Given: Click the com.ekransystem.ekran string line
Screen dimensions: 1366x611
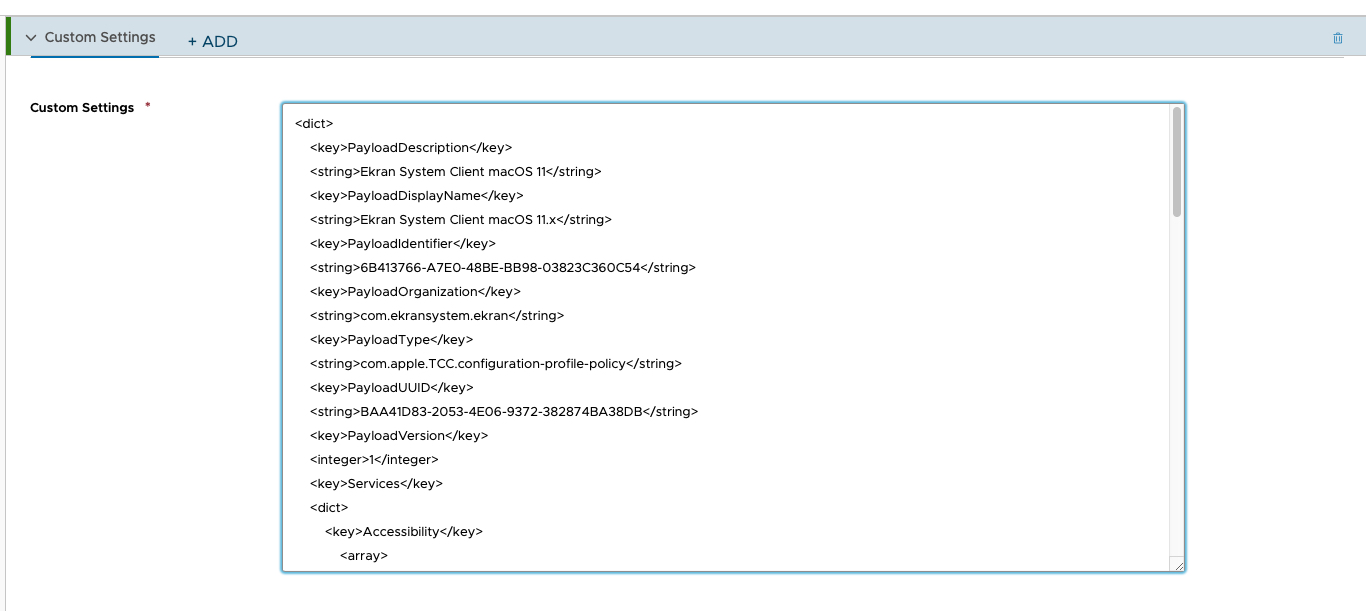Looking at the screenshot, I should [436, 316].
